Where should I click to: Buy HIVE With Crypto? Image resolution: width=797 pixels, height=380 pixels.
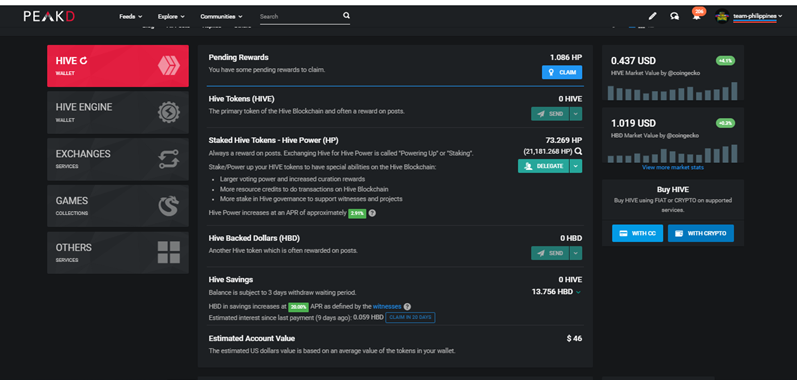pyautogui.click(x=701, y=233)
